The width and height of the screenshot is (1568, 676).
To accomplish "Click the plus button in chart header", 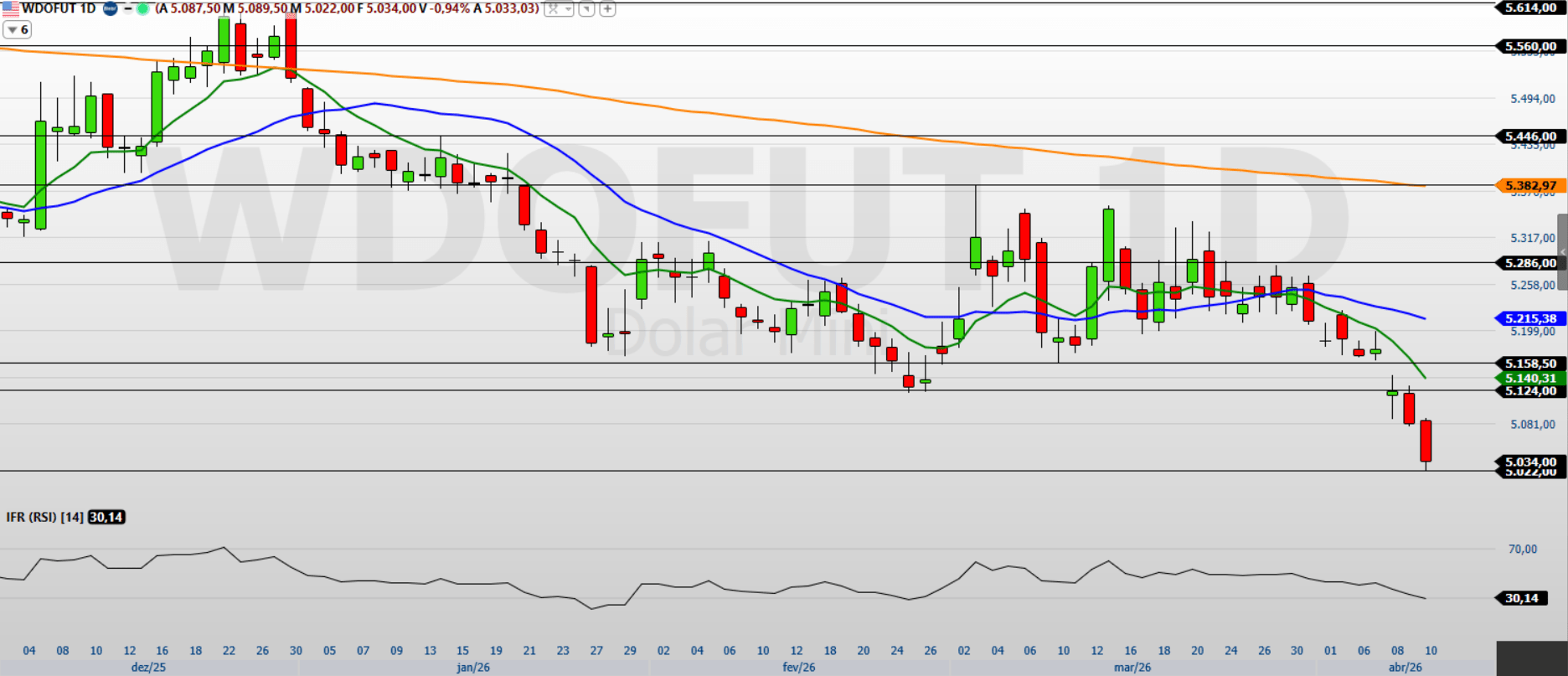I will [607, 9].
